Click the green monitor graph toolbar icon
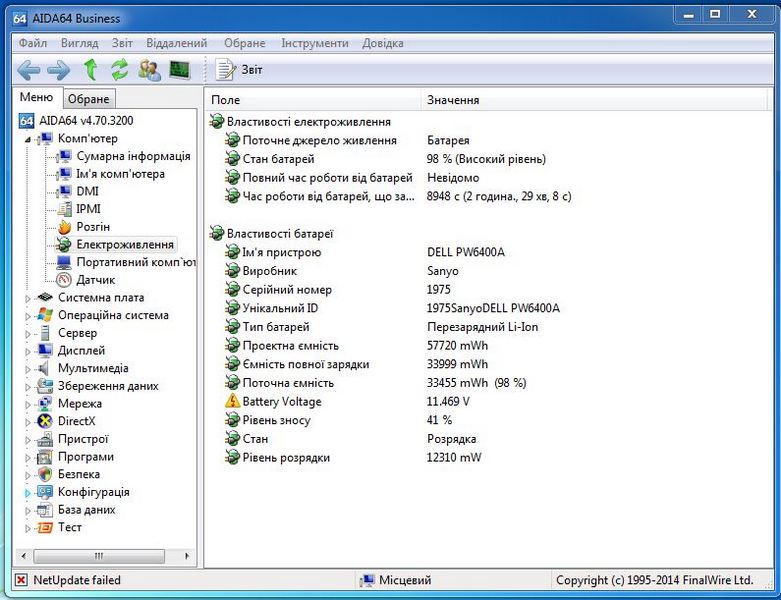Image resolution: width=781 pixels, height=600 pixels. (x=179, y=70)
